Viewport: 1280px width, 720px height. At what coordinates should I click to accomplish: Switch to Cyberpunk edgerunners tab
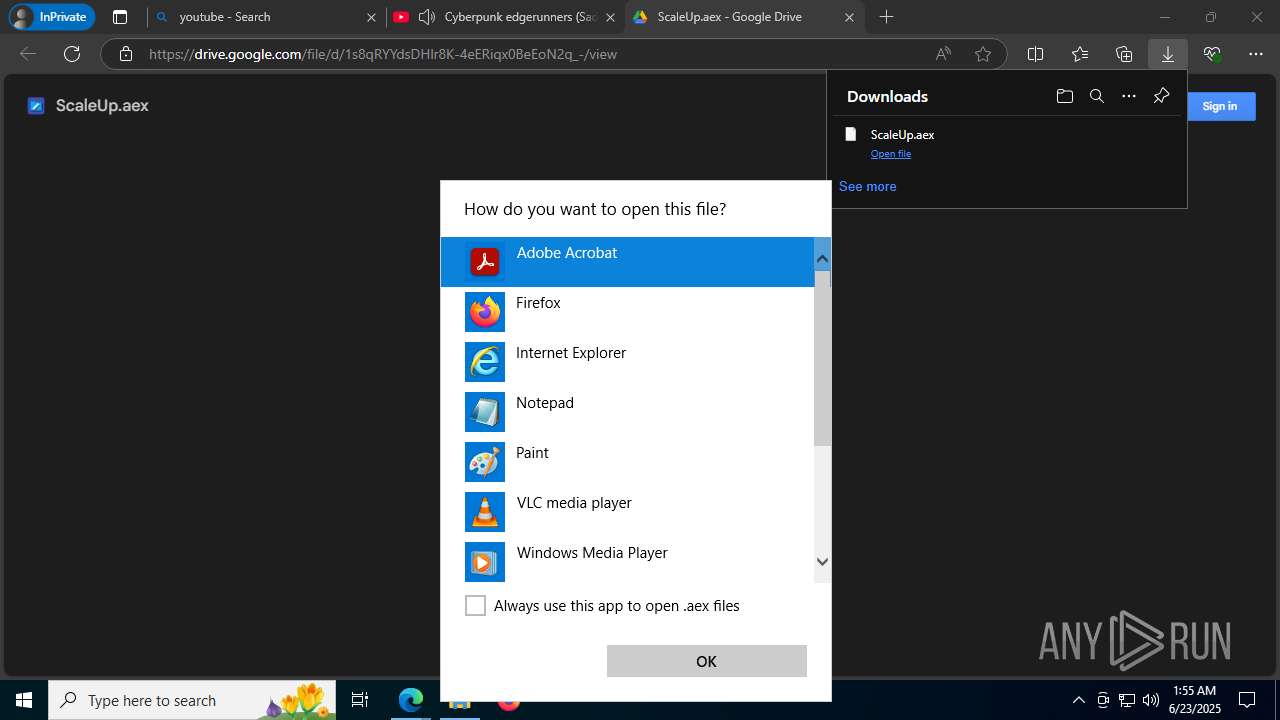(x=505, y=17)
